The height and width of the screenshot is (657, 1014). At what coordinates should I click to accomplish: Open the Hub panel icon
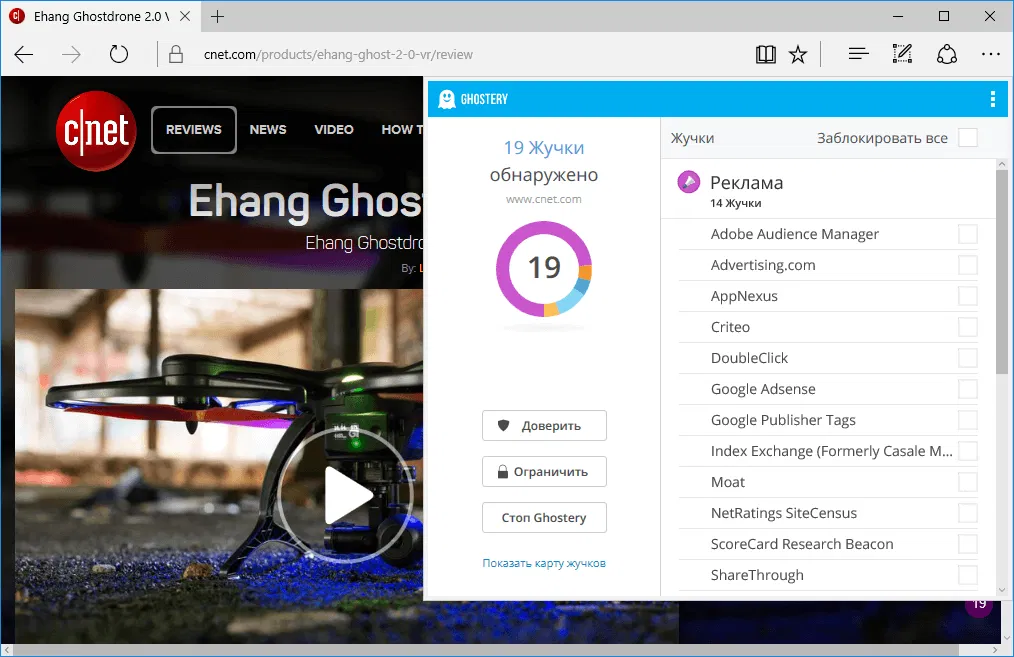[858, 54]
